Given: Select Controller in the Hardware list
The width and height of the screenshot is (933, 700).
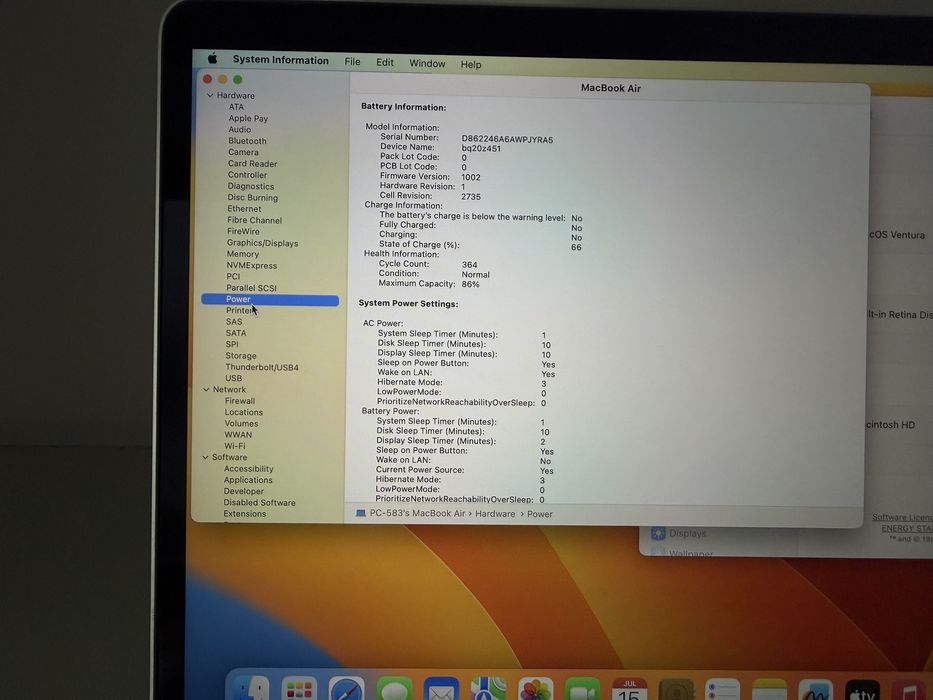Looking at the screenshot, I should (248, 174).
